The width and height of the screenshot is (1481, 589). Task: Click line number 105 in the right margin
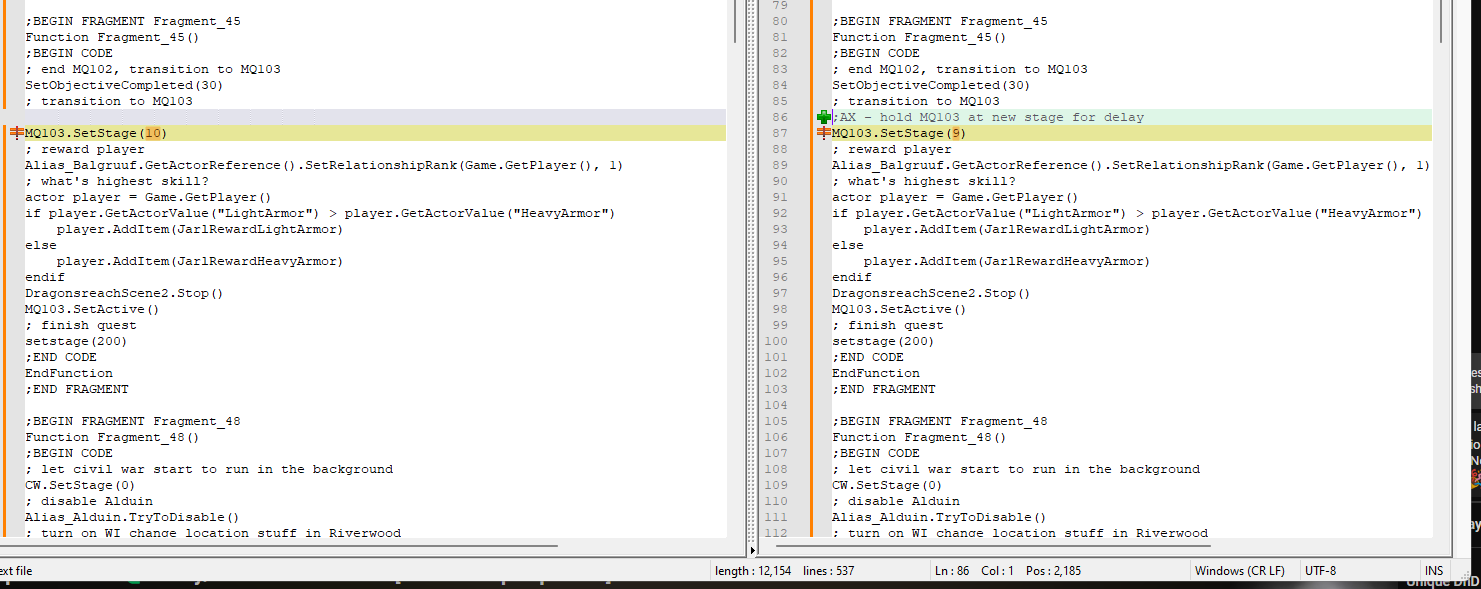[777, 421]
